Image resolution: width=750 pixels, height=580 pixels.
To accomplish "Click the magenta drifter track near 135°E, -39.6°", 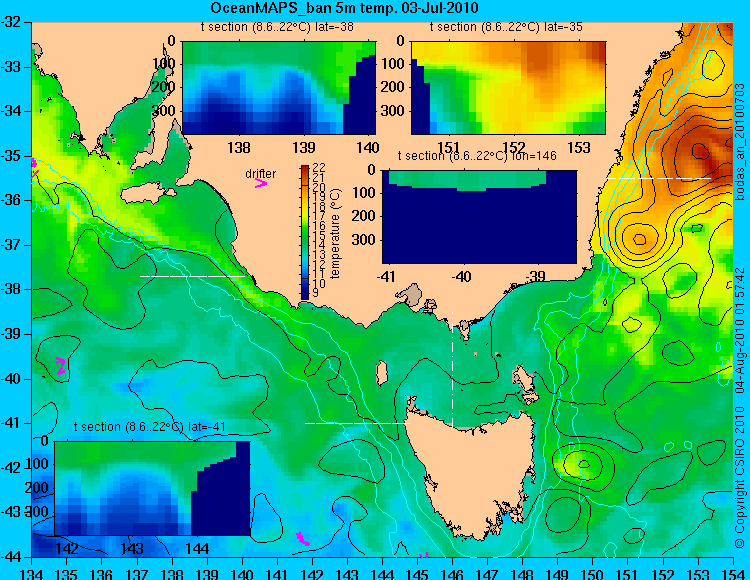I will point(61,365).
